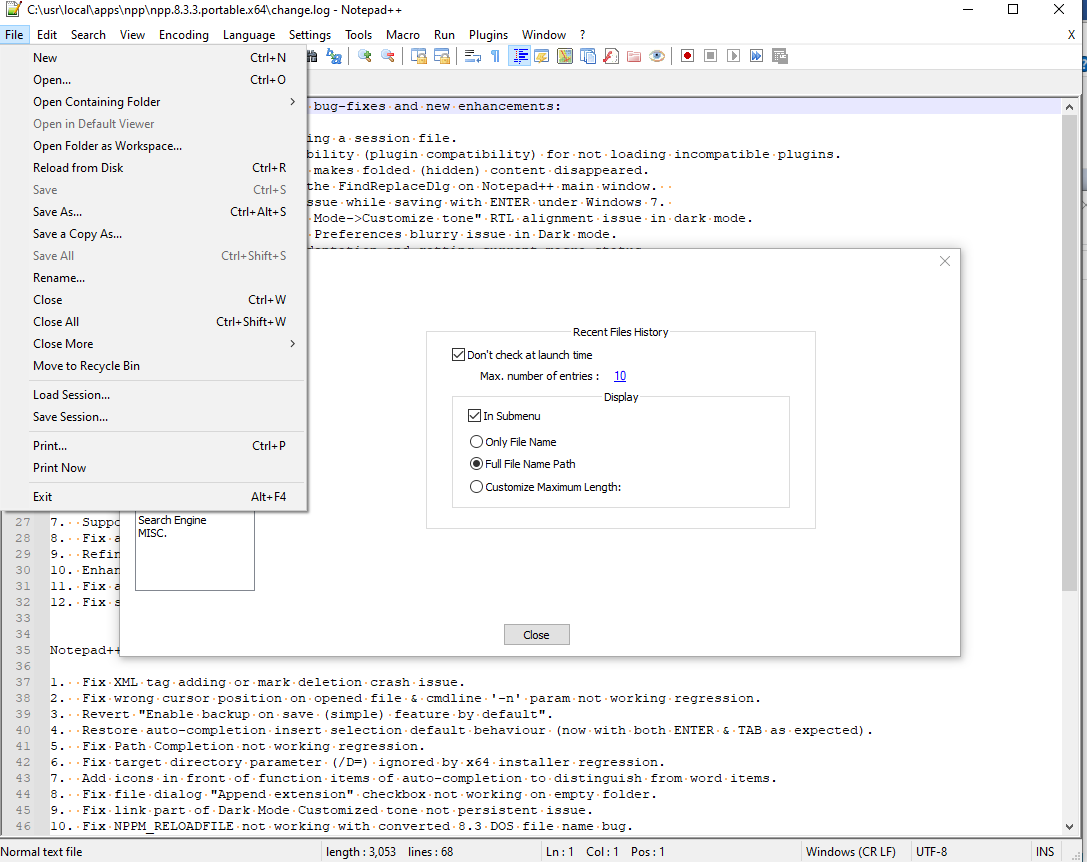The image size is (1087, 862).
Task: Open the Edit menu
Action: point(47,35)
